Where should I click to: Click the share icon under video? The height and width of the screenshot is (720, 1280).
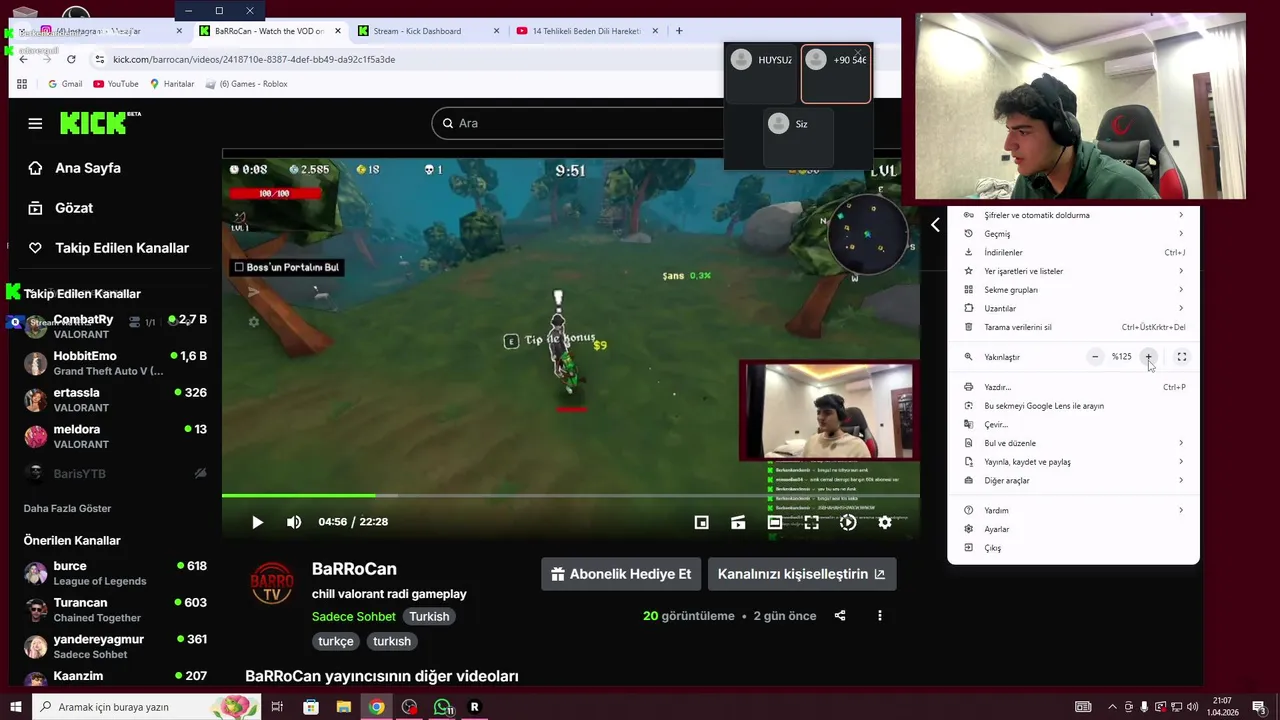click(x=840, y=616)
